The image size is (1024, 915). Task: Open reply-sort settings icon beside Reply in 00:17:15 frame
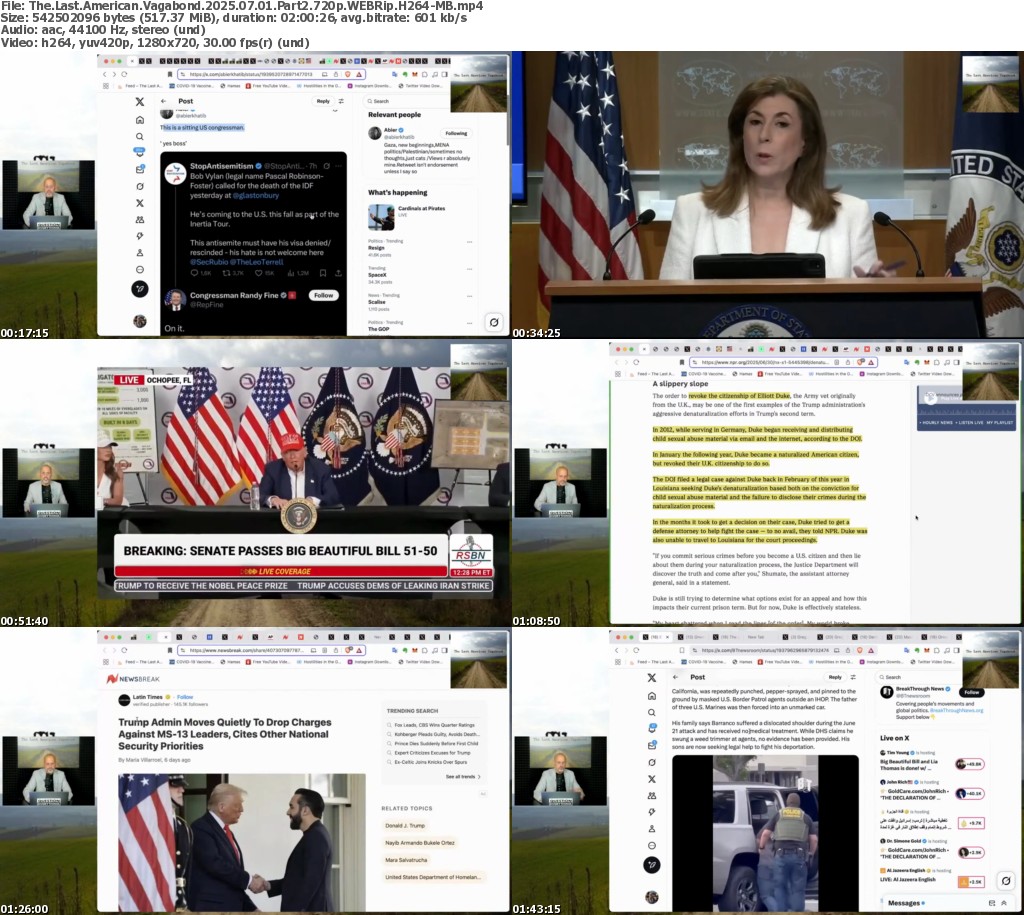pyautogui.click(x=341, y=101)
